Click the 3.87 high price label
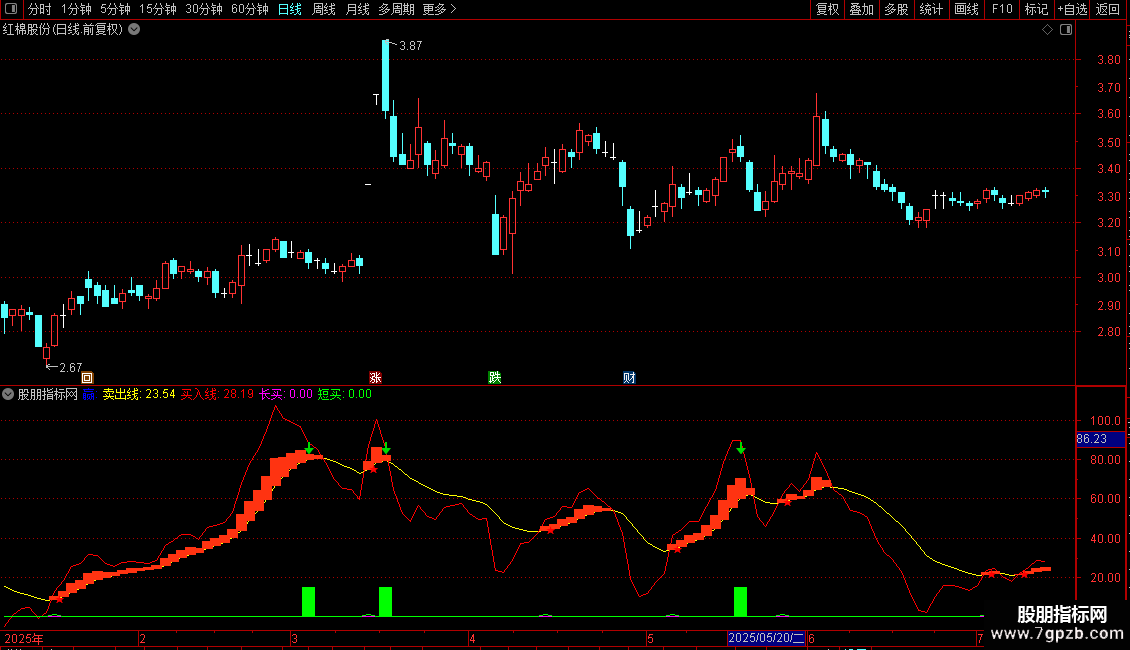Image resolution: width=1130 pixels, height=650 pixels. [x=411, y=45]
